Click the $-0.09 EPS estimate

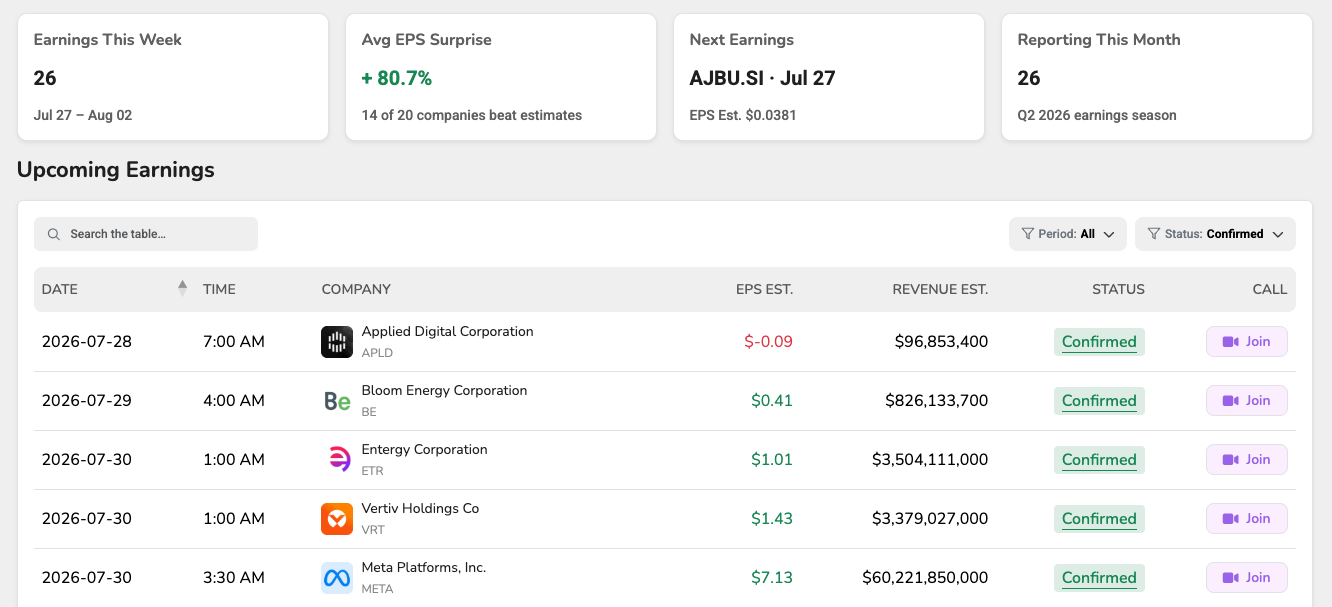(x=768, y=342)
